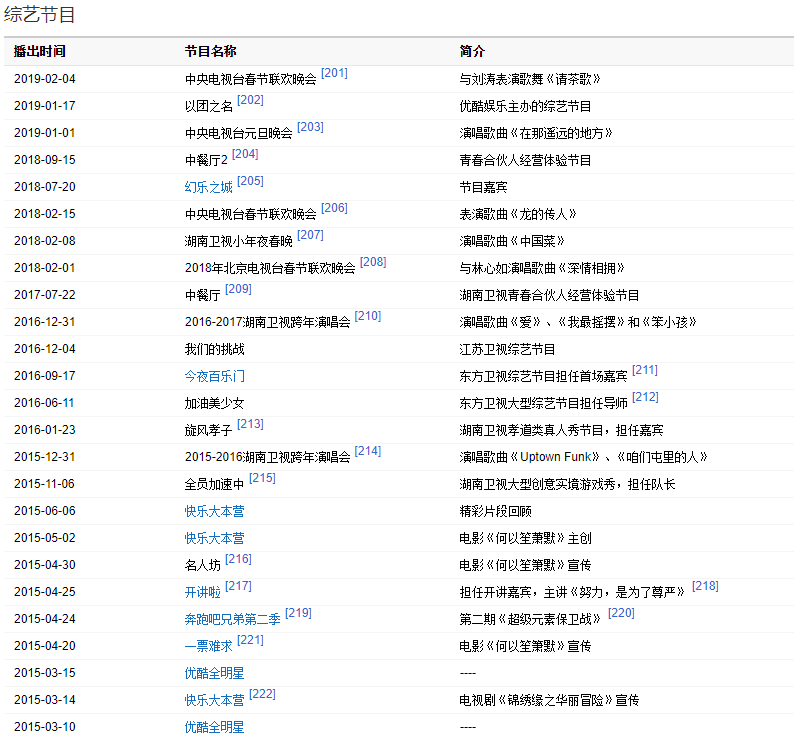This screenshot has width=800, height=735.
Task: Open the 幻乐之城 program link
Action: point(208,187)
